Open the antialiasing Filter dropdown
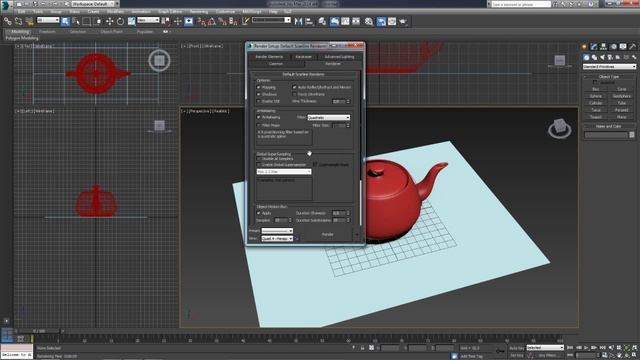 [329, 118]
